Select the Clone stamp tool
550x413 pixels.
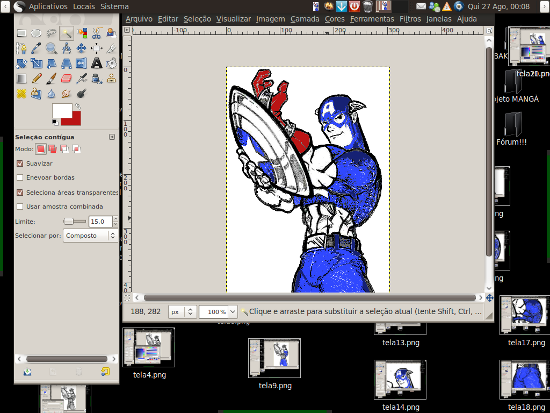112,79
